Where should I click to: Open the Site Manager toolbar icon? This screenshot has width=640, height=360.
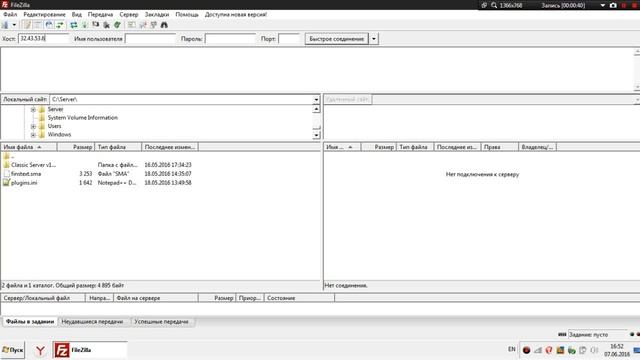(5, 25)
